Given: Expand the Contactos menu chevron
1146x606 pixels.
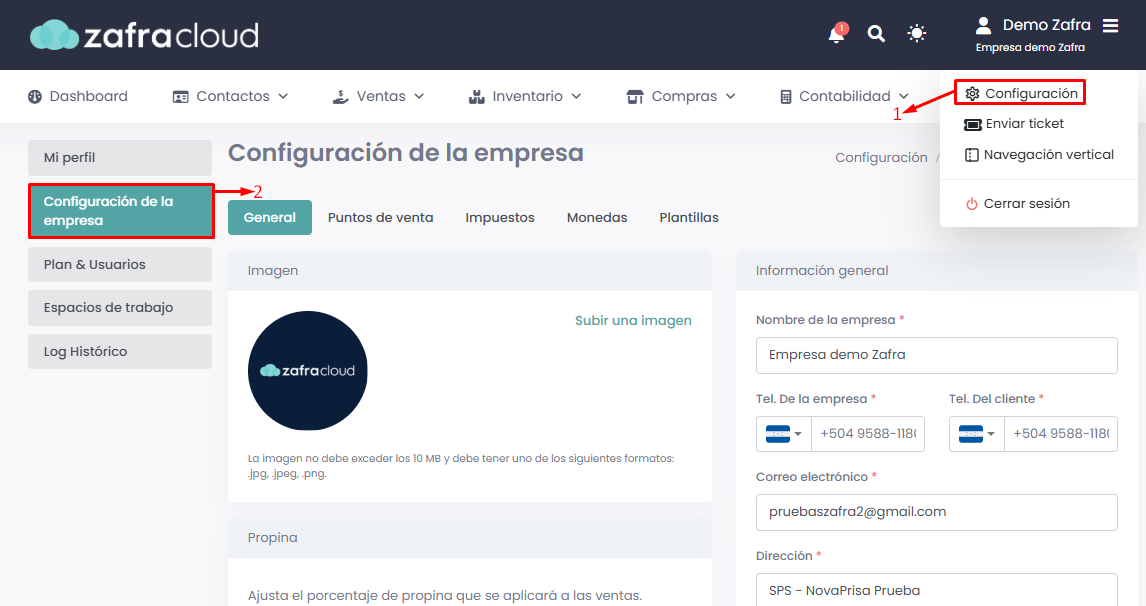Looking at the screenshot, I should [x=284, y=96].
